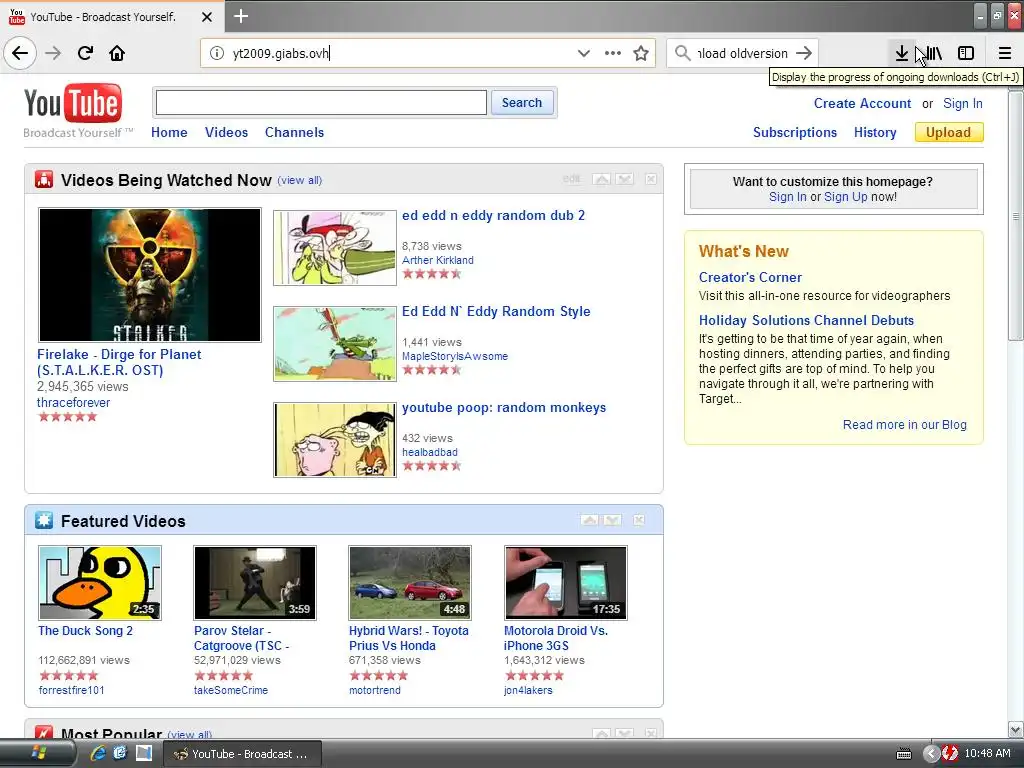
Task: Click the Videos Being Watched Now module icon
Action: (44, 180)
